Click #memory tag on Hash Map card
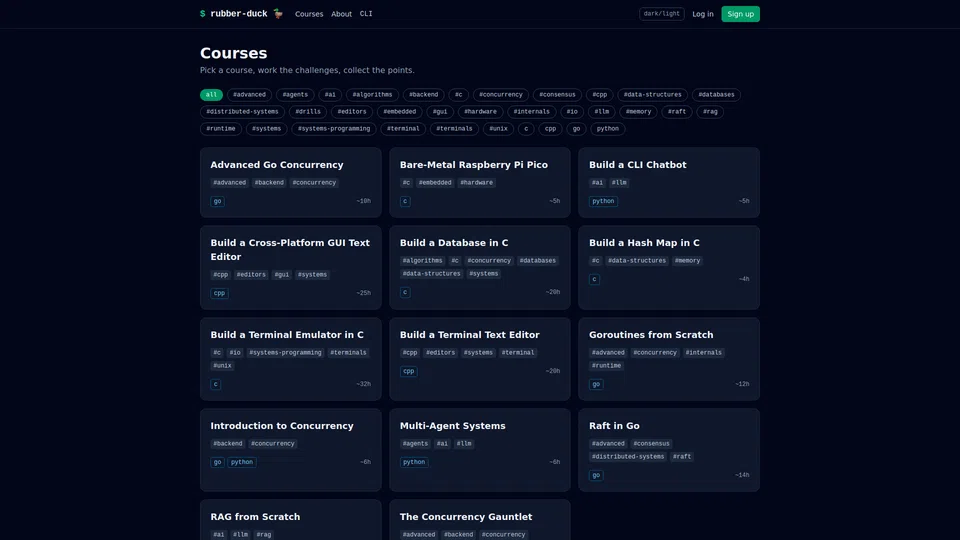Image resolution: width=960 pixels, height=540 pixels. click(x=687, y=261)
